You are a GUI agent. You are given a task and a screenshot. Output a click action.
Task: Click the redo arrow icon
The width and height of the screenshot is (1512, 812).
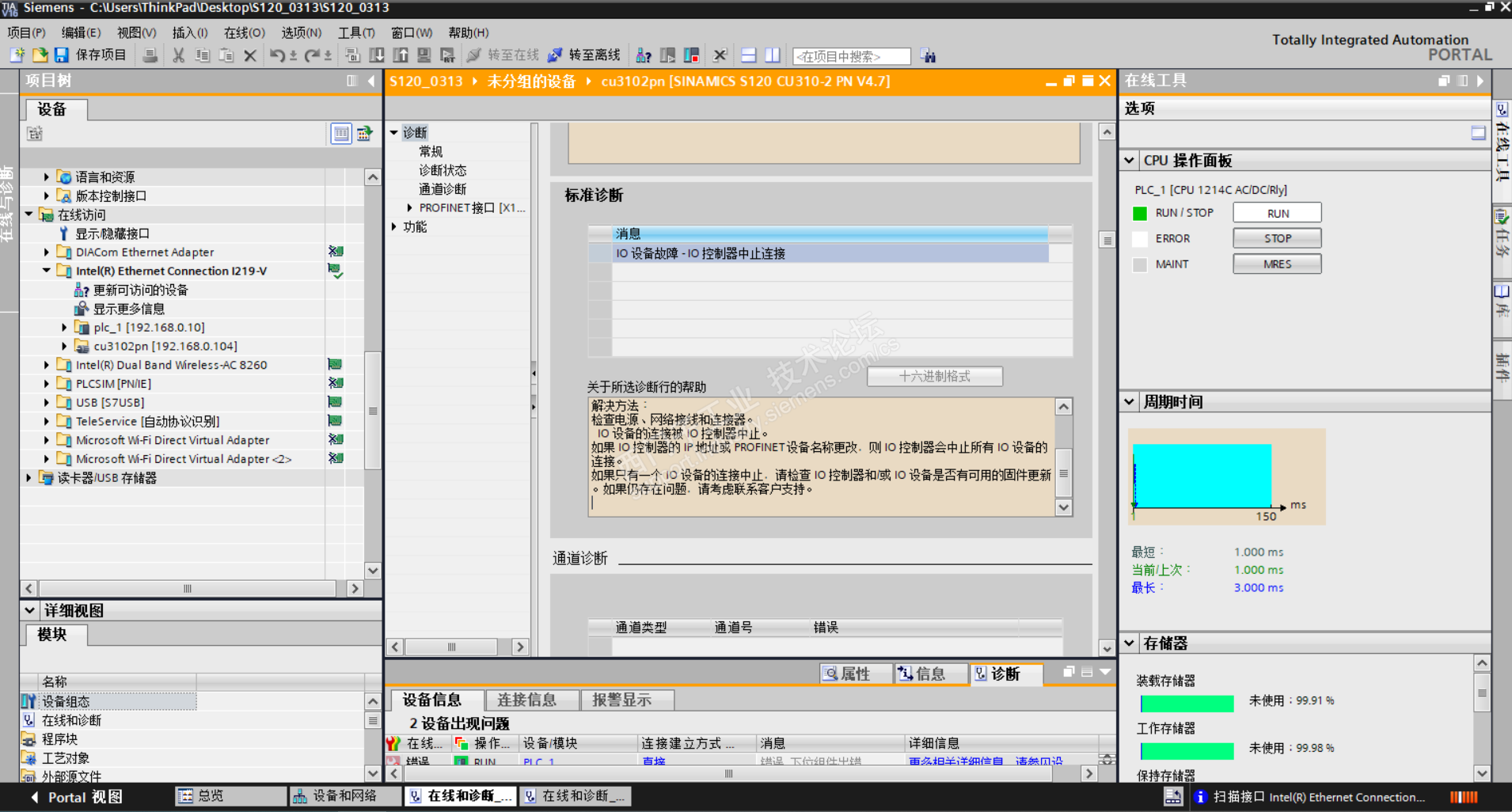[x=313, y=55]
